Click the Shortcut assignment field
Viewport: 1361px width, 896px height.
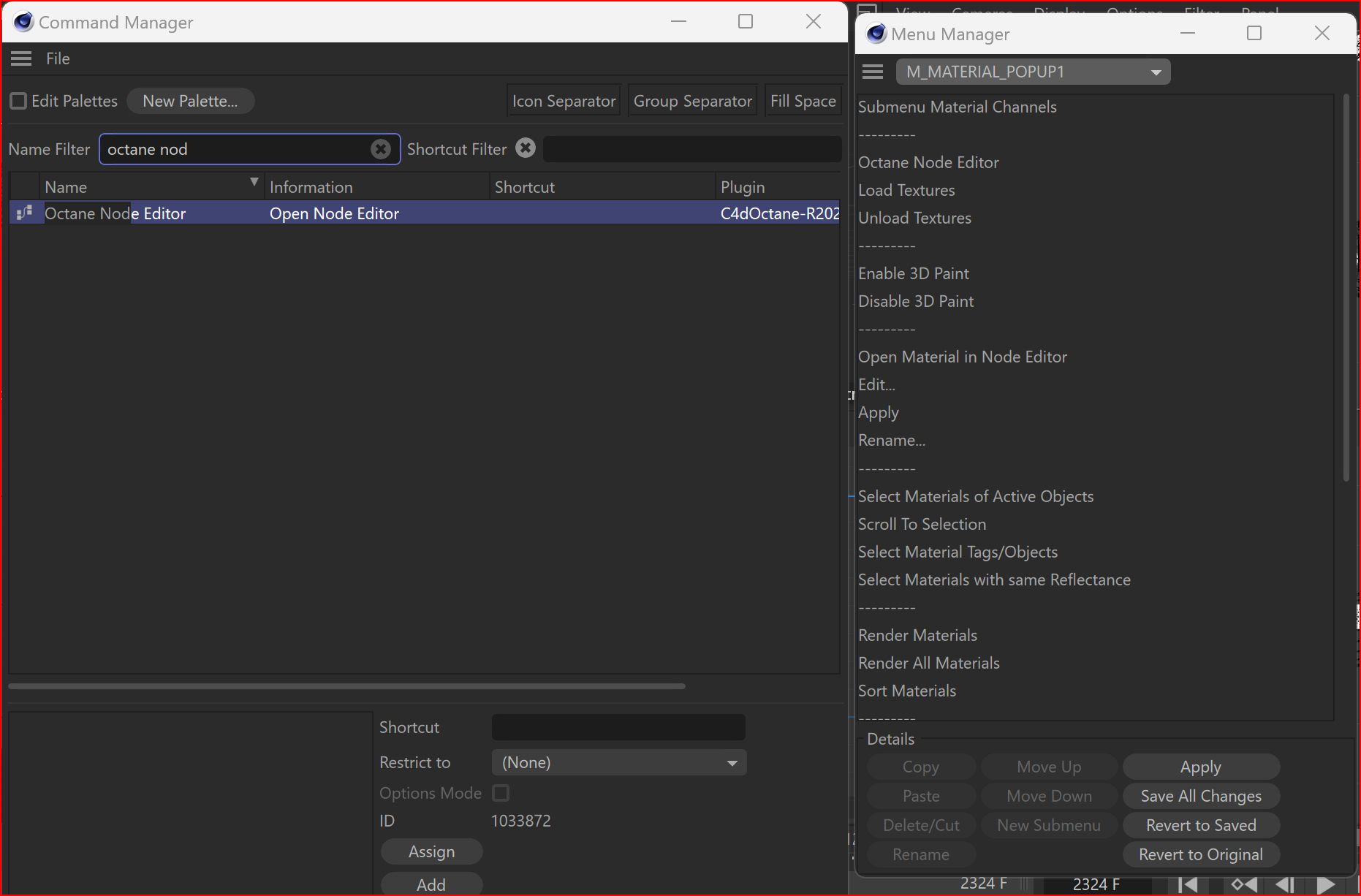tap(618, 727)
